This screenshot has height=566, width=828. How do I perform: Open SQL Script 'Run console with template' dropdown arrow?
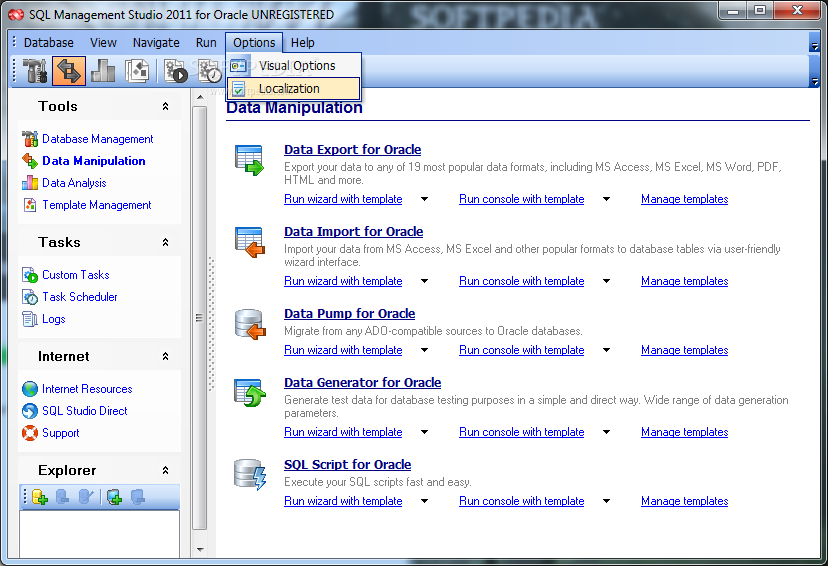(606, 501)
